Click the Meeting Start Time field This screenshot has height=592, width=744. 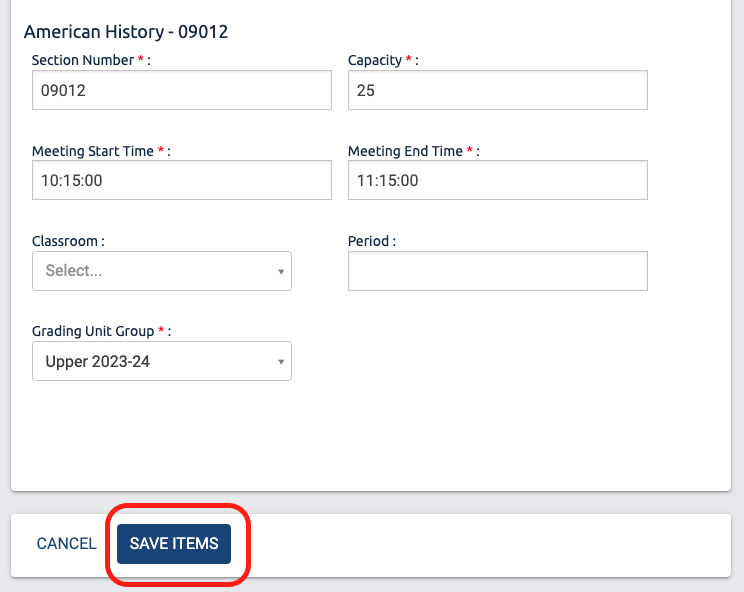(181, 181)
